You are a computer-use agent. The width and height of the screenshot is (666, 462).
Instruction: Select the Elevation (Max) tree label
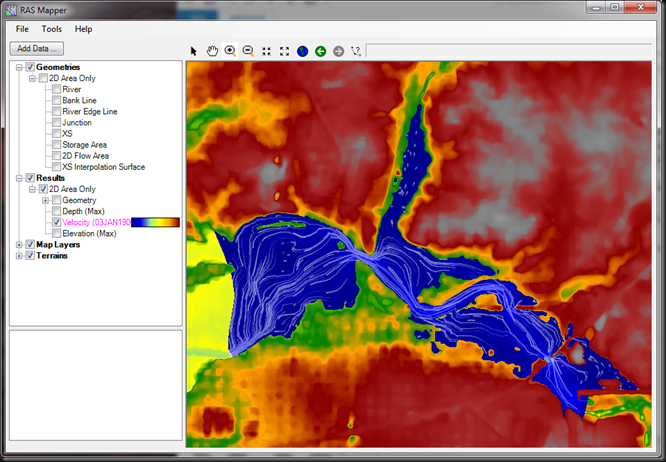pyautogui.click(x=89, y=233)
